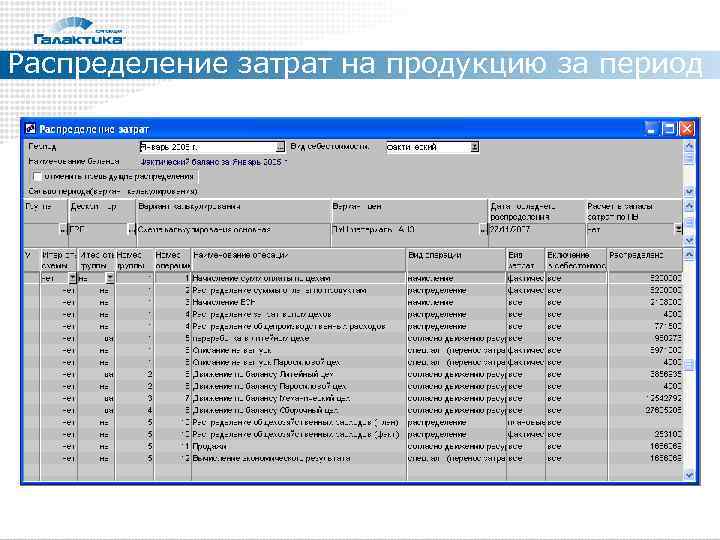Click ellipsis button in the Дескриптор field

tap(131, 229)
